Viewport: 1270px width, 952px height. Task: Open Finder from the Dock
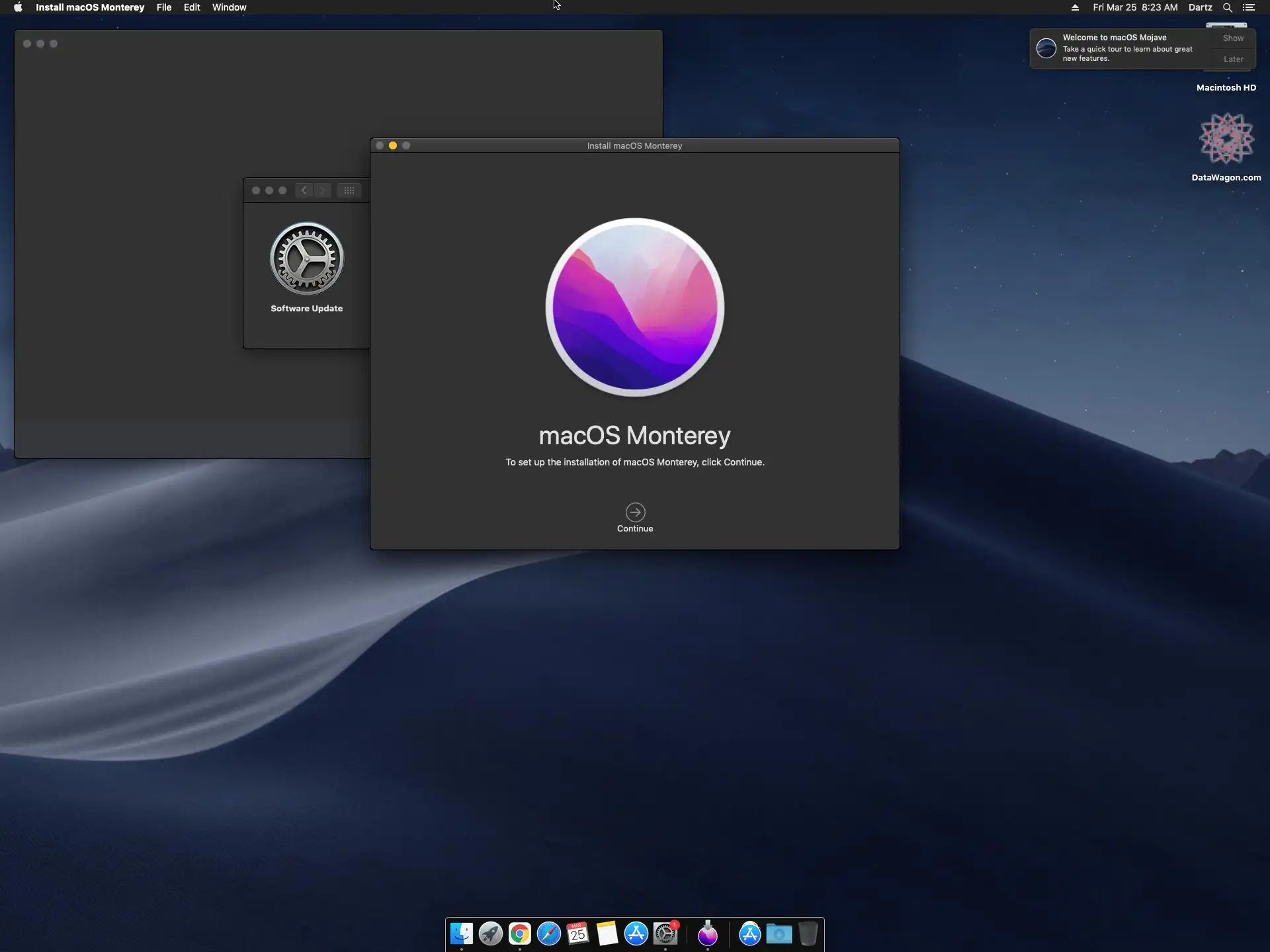click(x=461, y=933)
